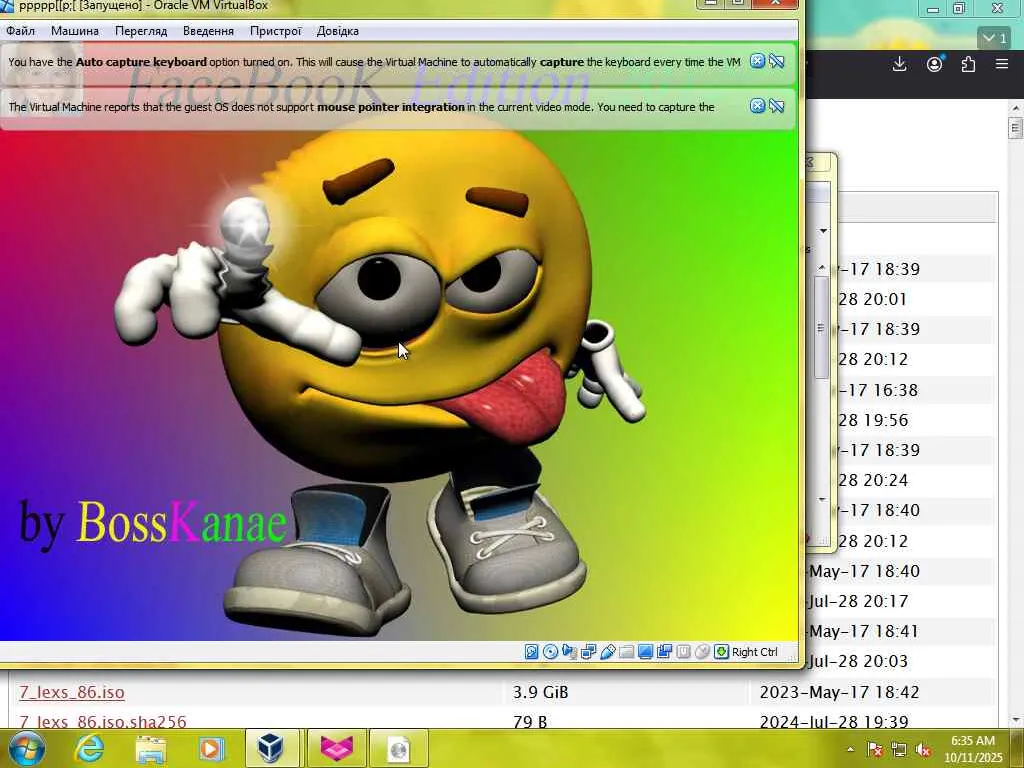Click the green arrow host key icon
Image resolution: width=1024 pixels, height=768 pixels.
721,652
